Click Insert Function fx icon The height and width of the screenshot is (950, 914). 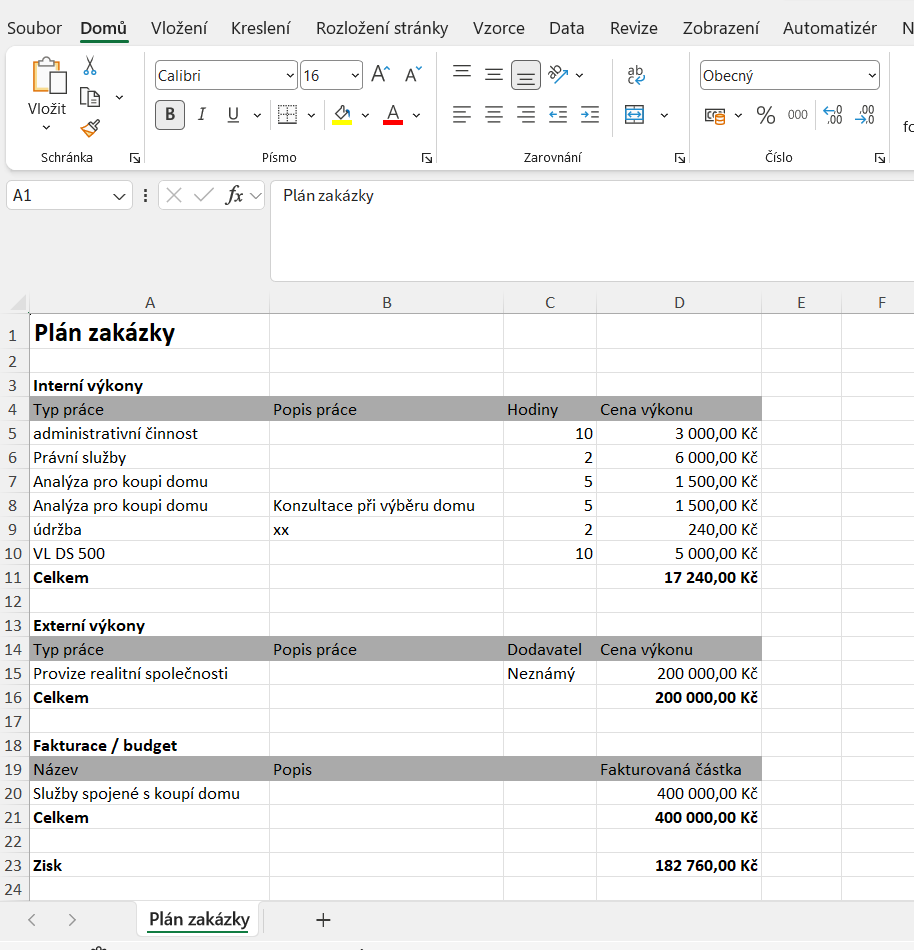[234, 195]
